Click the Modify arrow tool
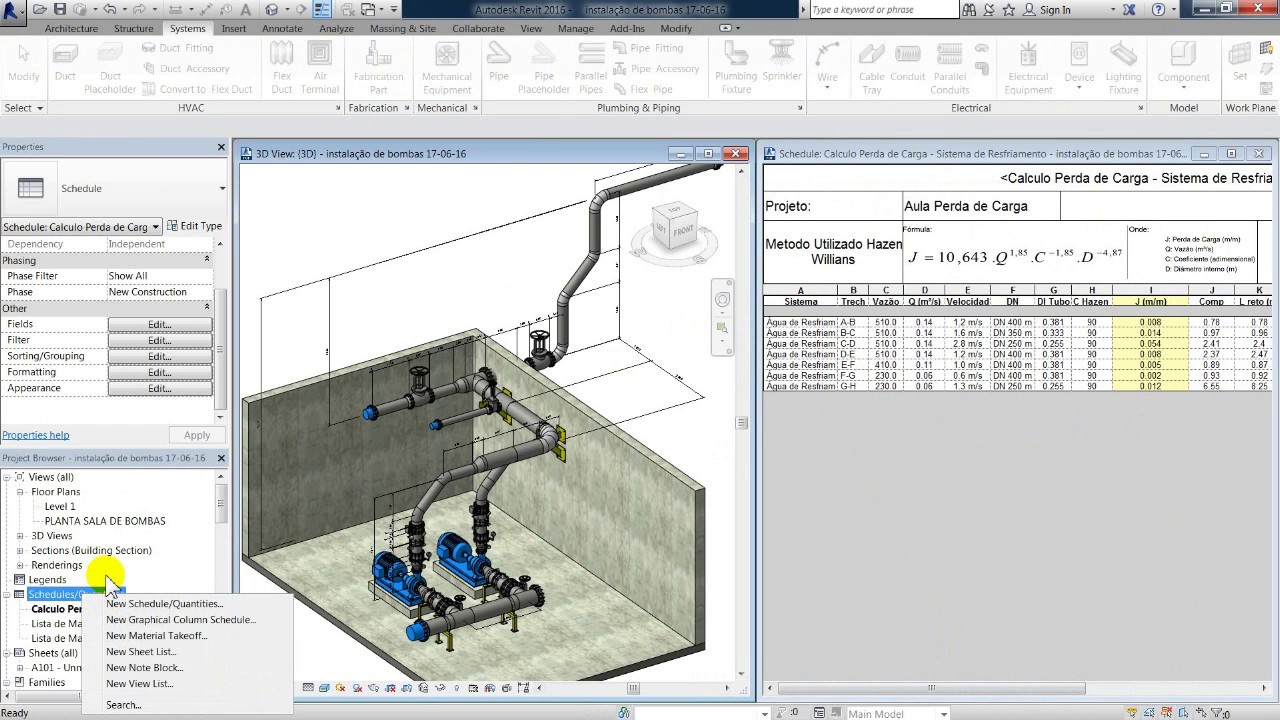 point(23,62)
